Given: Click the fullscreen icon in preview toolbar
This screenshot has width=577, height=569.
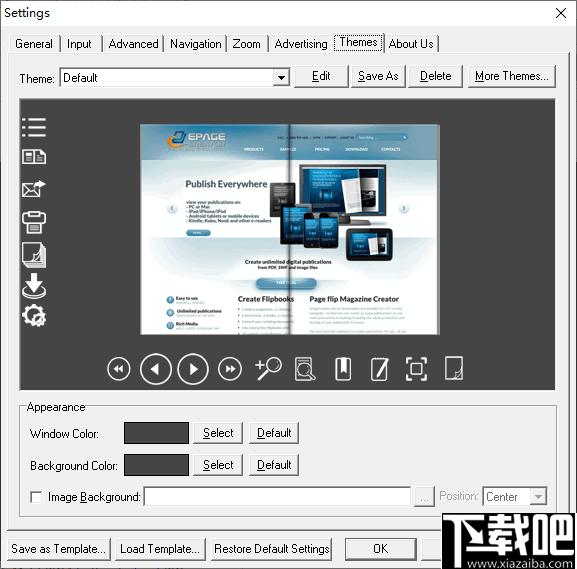Looking at the screenshot, I should (x=416, y=369).
